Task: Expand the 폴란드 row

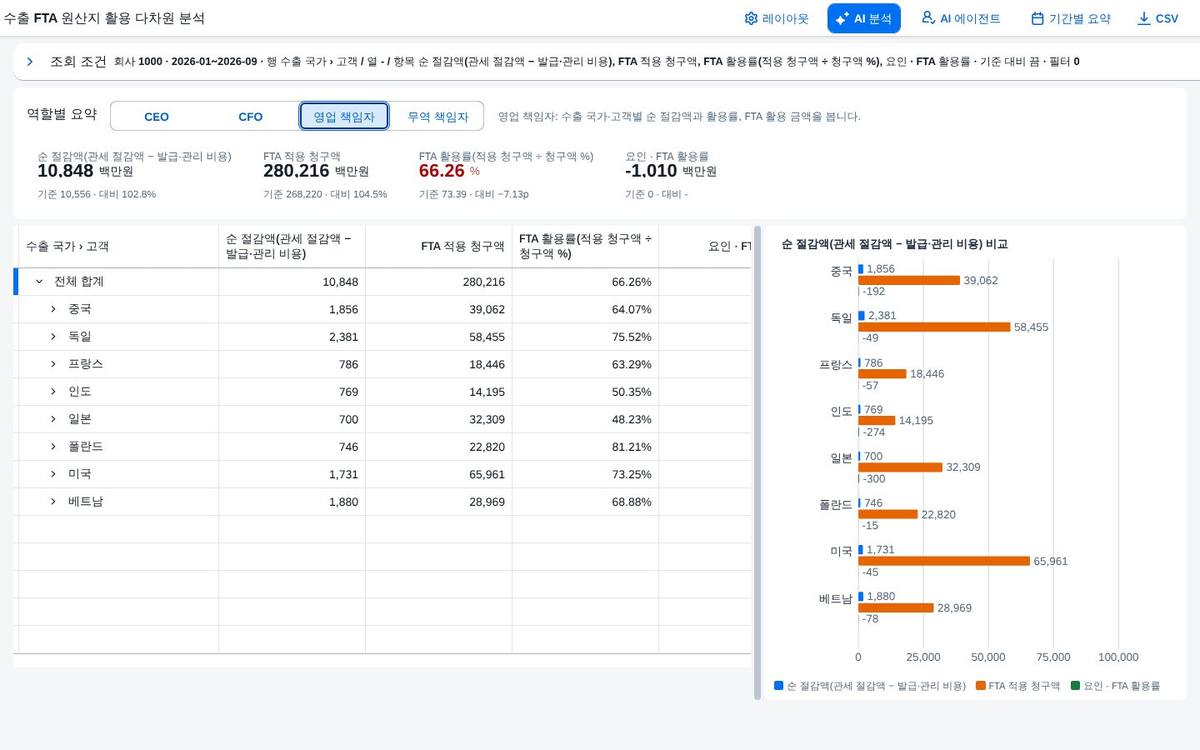Action: pyautogui.click(x=53, y=447)
